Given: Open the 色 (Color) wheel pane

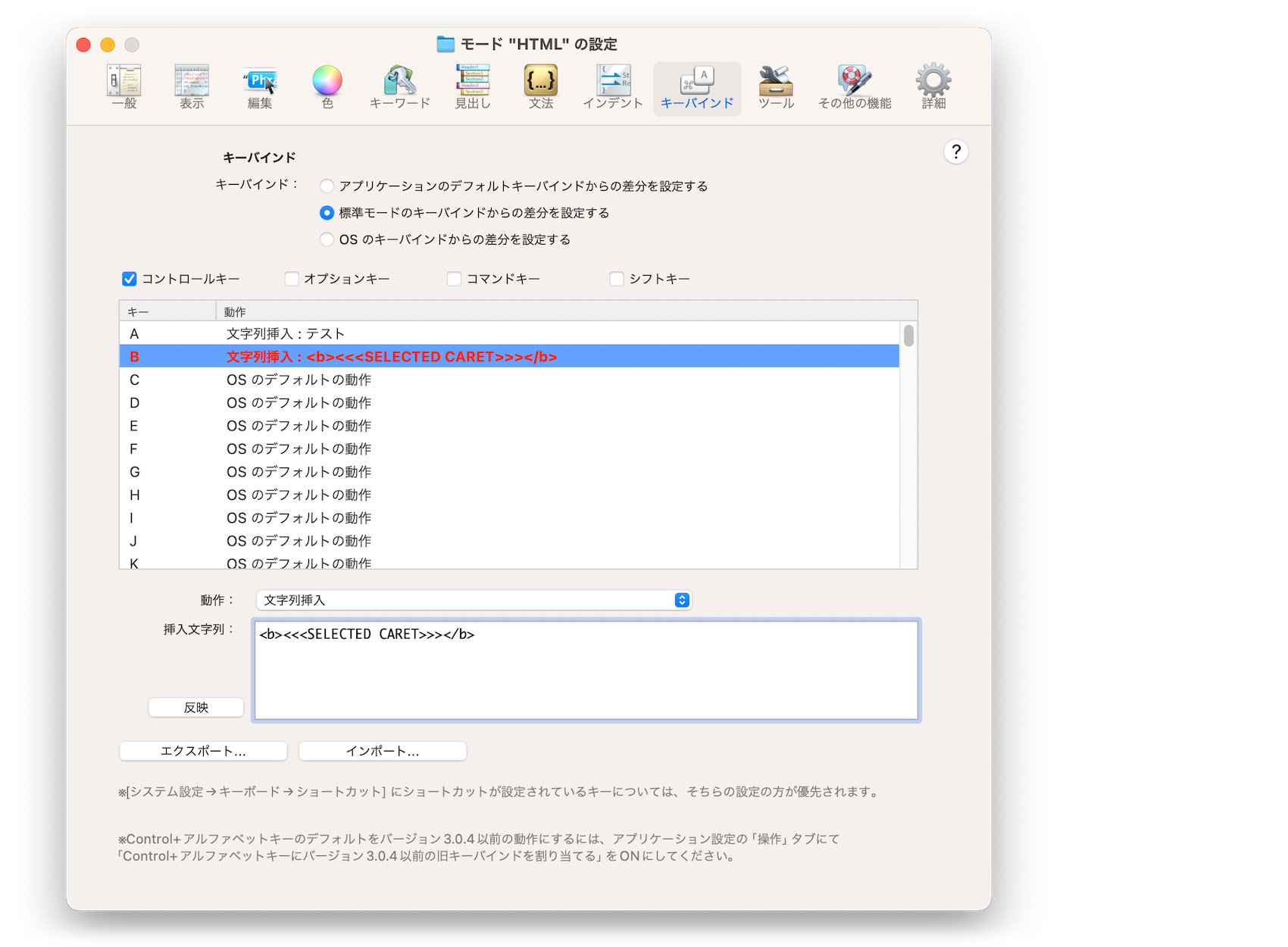Looking at the screenshot, I should click(327, 87).
